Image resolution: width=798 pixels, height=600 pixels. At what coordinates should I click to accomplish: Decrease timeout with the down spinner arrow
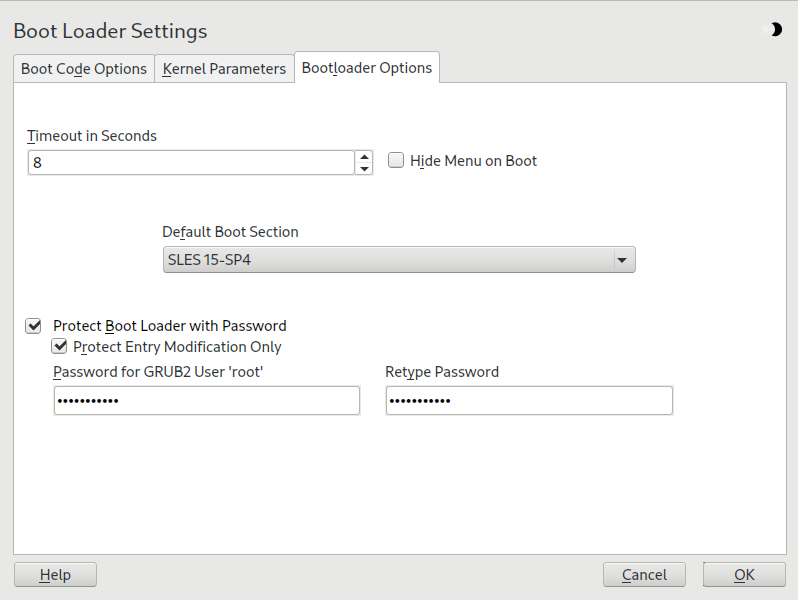click(x=364, y=168)
